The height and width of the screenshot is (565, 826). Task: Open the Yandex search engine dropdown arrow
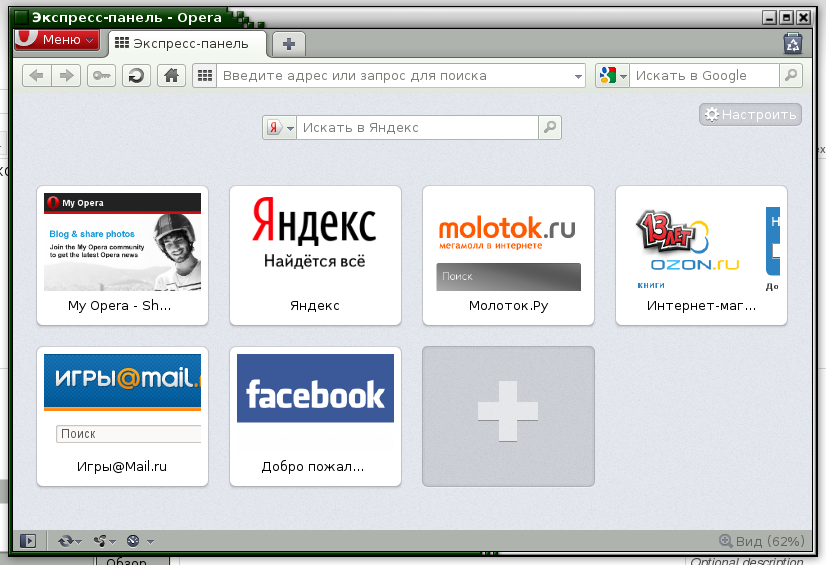pyautogui.click(x=290, y=128)
